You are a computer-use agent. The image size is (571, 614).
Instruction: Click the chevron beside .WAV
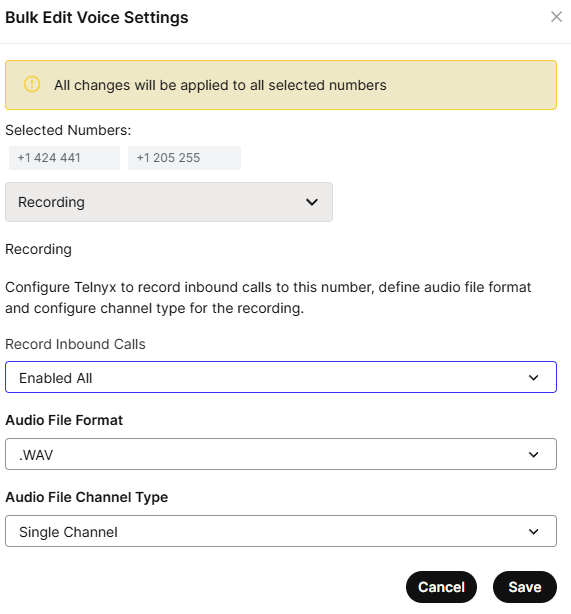(533, 455)
